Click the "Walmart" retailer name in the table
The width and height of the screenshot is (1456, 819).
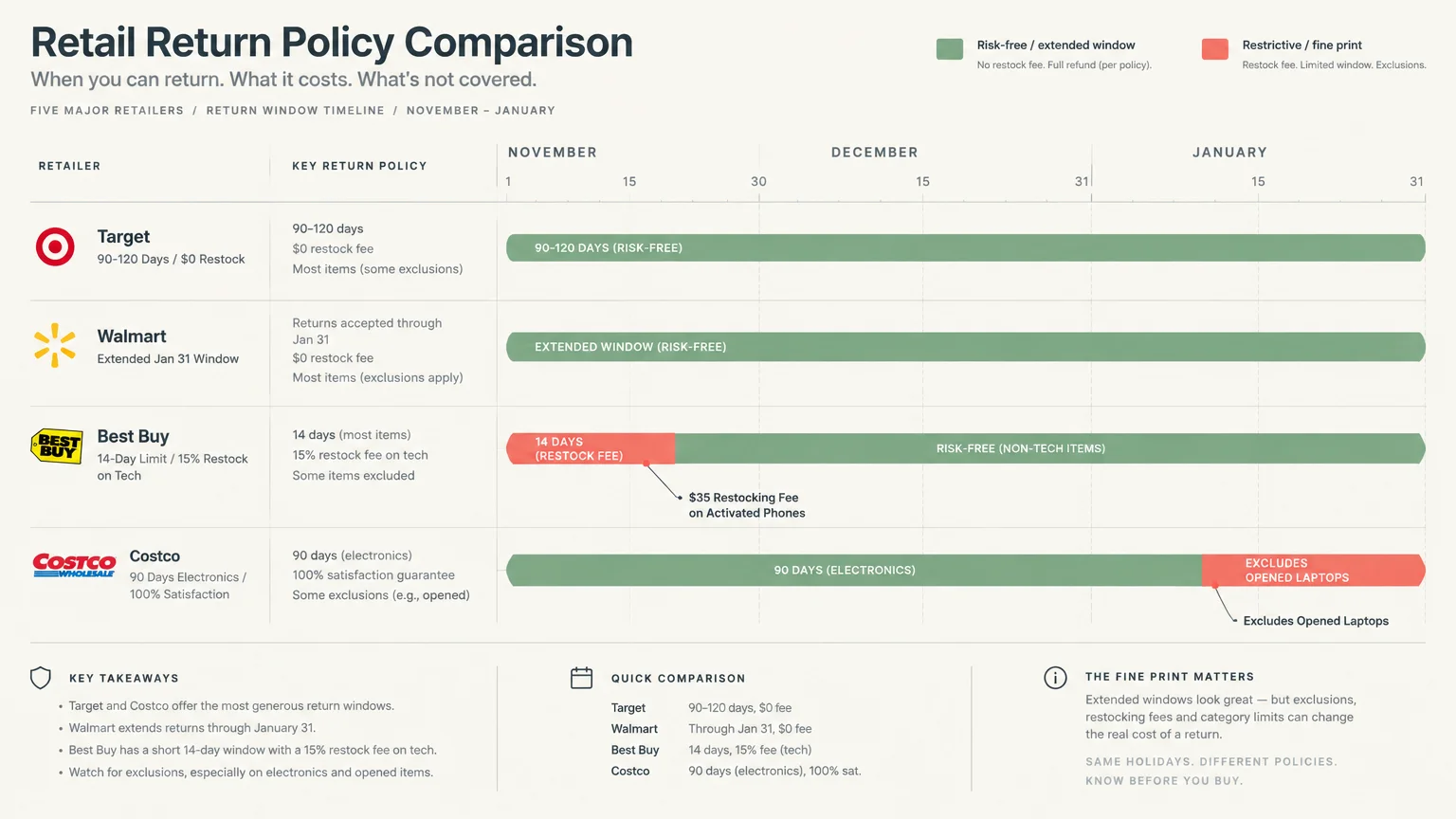coord(132,337)
